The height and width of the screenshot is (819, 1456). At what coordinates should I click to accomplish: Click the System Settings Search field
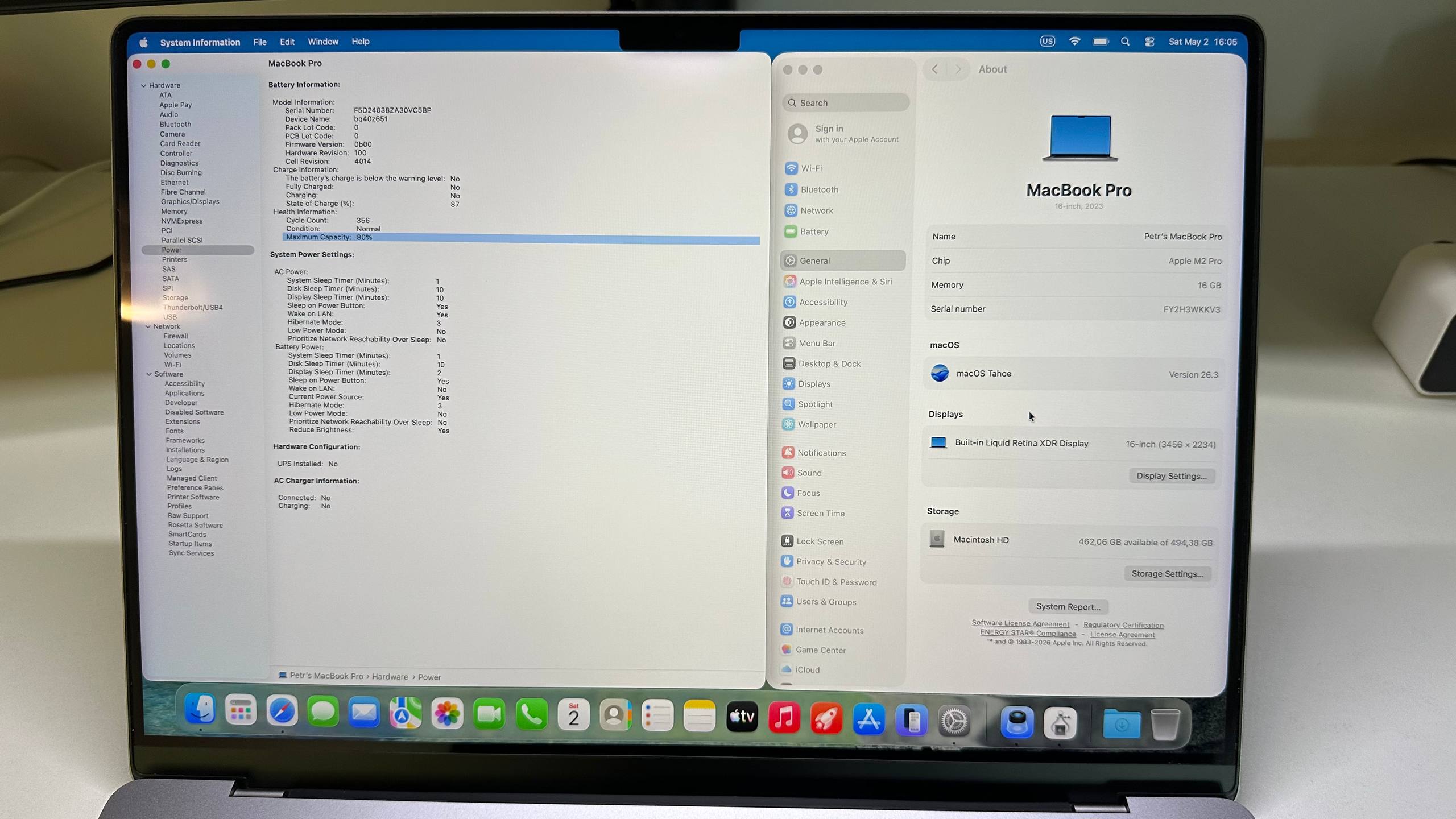(846, 103)
